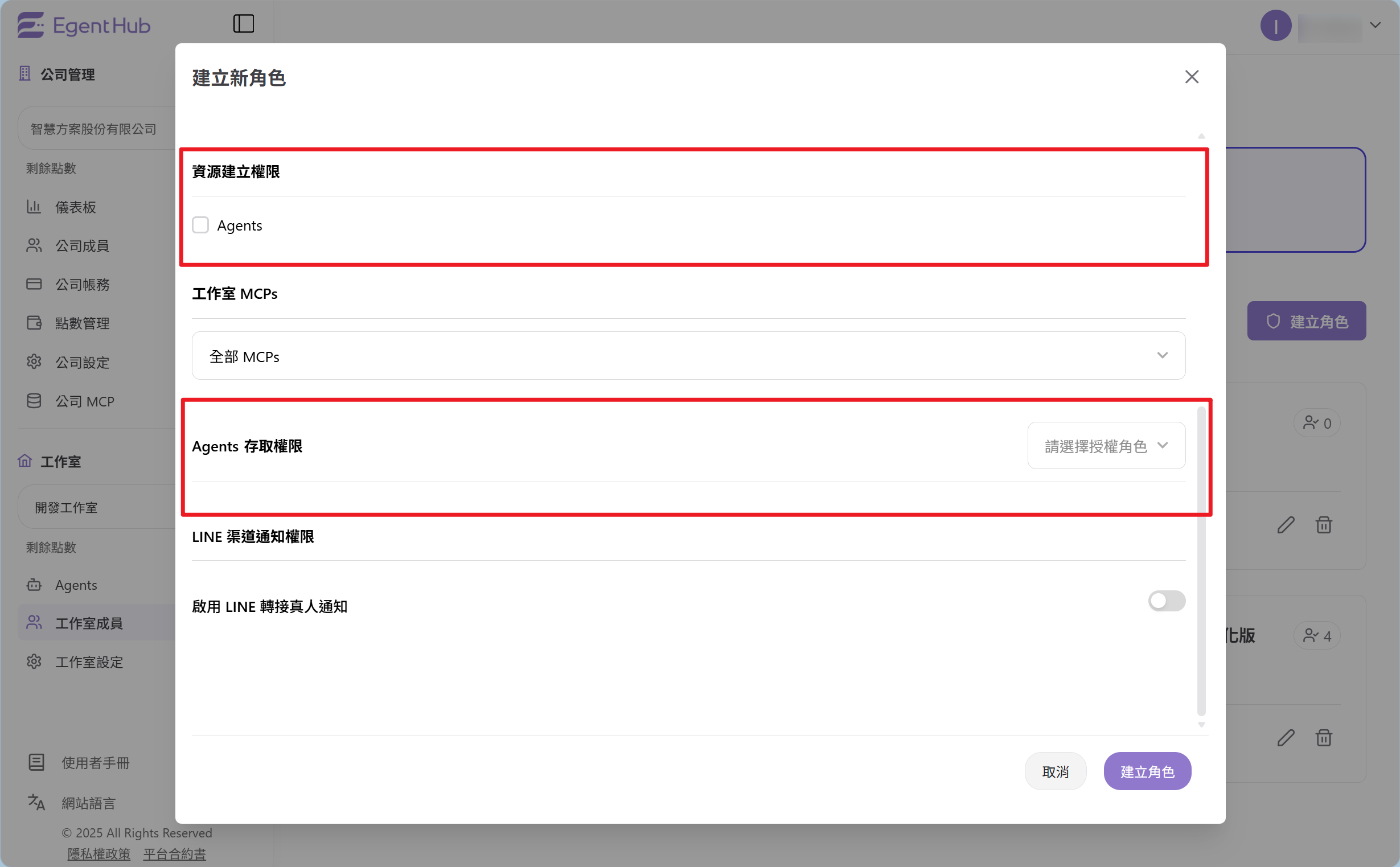Check the Agents resource permission checkbox
This screenshot has height=867, width=1400.
[200, 225]
